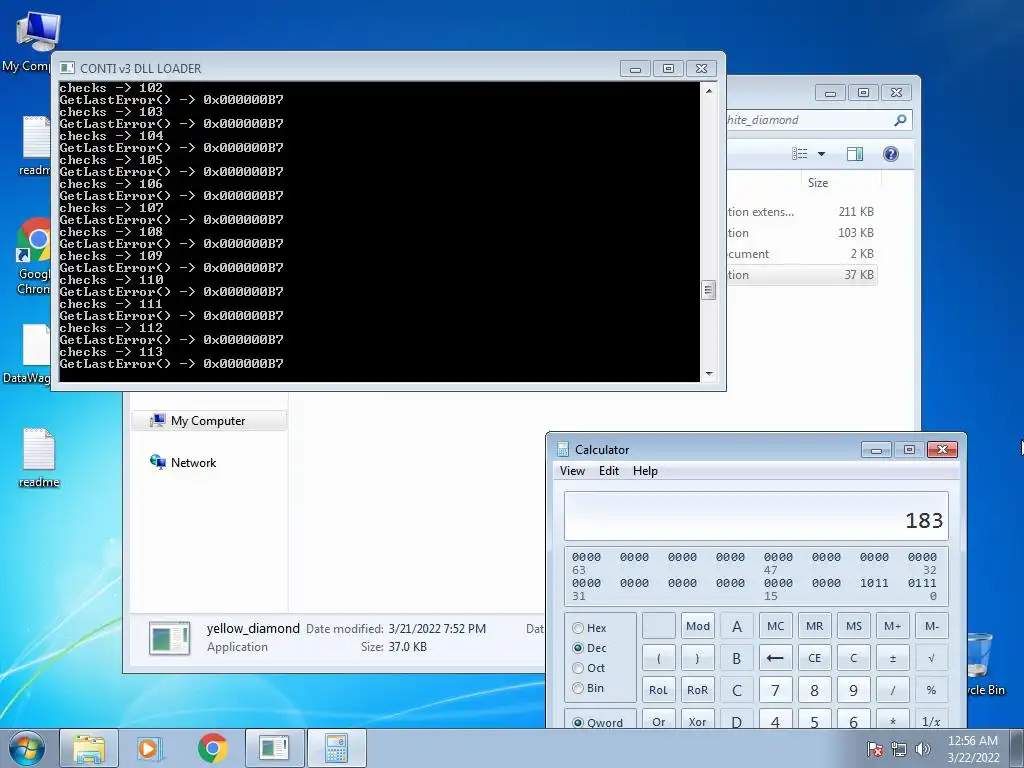This screenshot has height=768, width=1024.
Task: Open Windows Explorer from taskbar
Action: pos(89,748)
